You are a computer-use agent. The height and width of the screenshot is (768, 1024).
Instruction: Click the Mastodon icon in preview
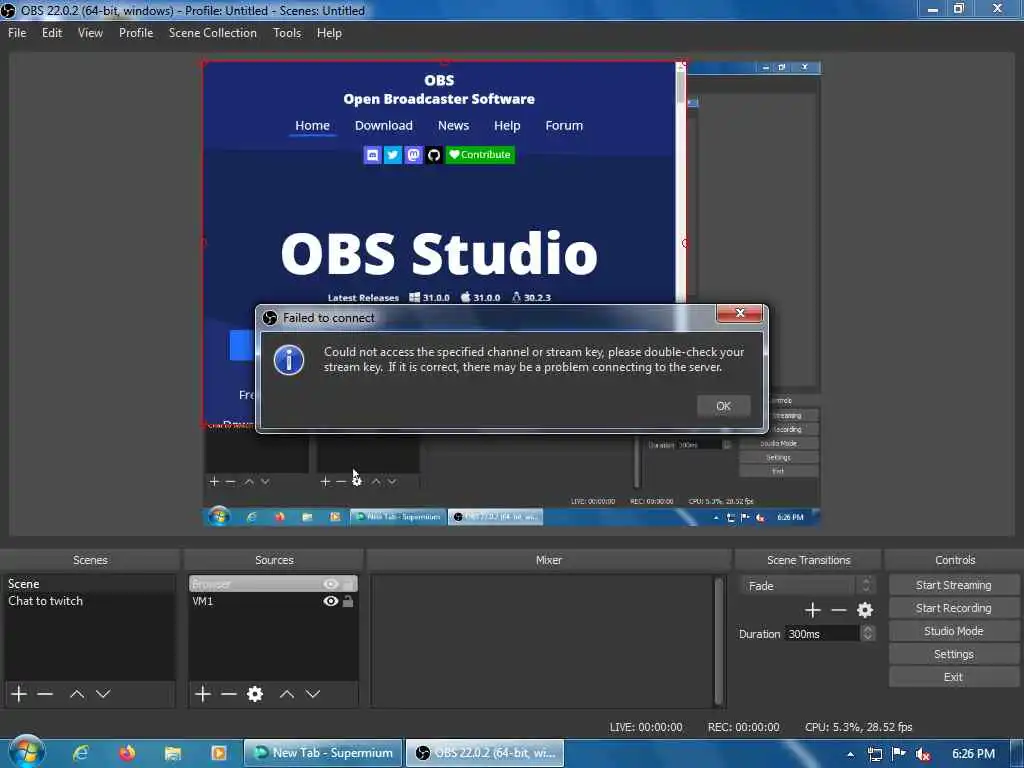tap(413, 155)
